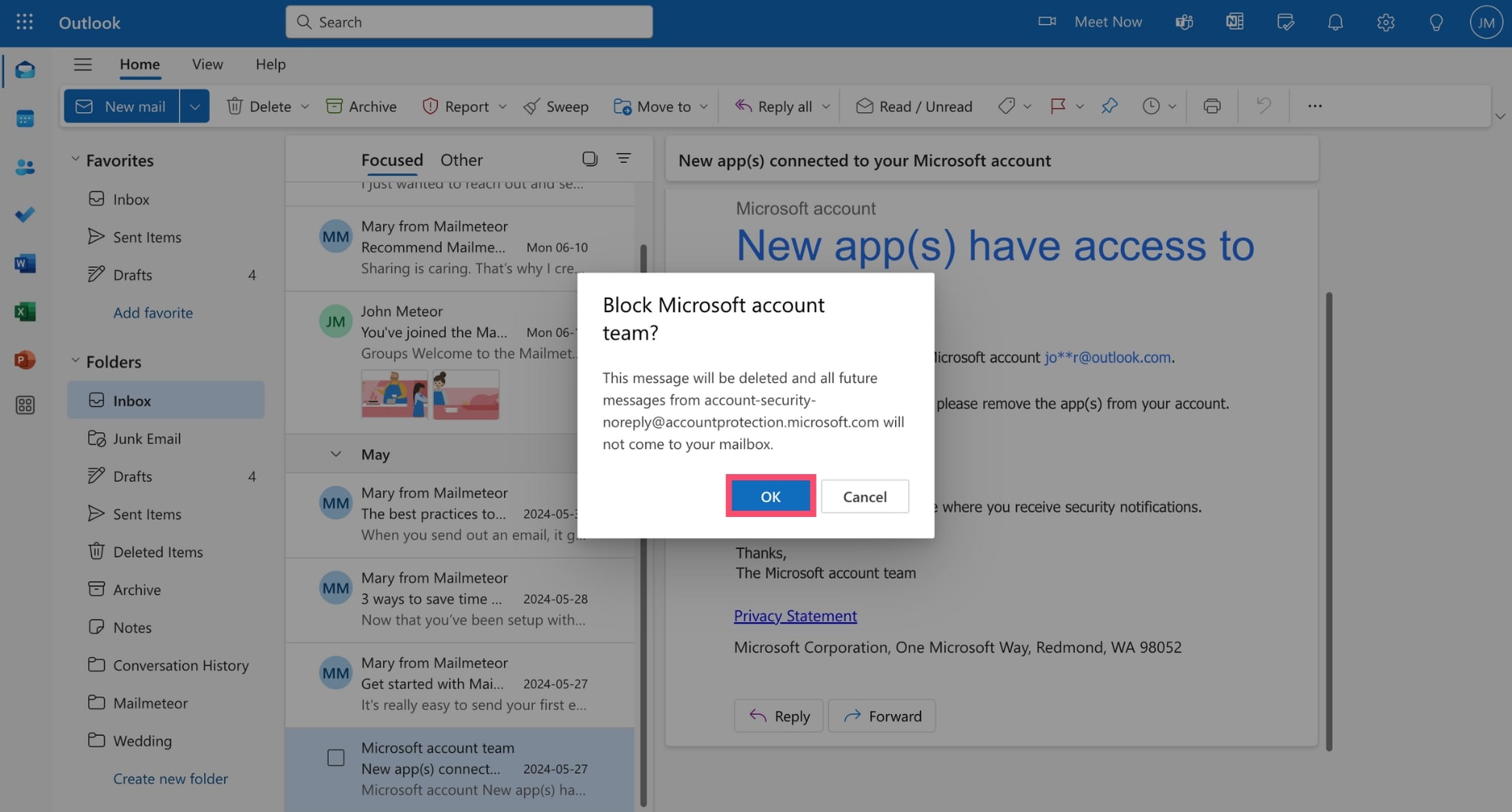This screenshot has height=812, width=1512.
Task: Select the Focused inbox tab
Action: point(392,160)
